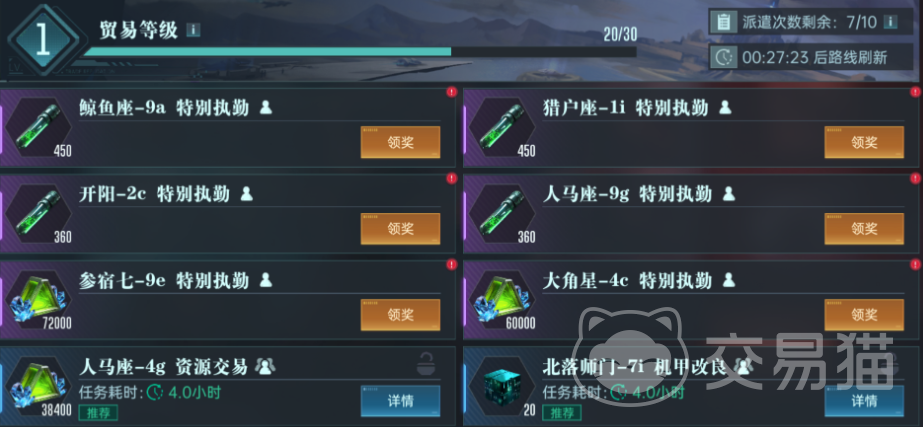923x427 pixels.
Task: Open trade level info icon
Action: click(193, 30)
